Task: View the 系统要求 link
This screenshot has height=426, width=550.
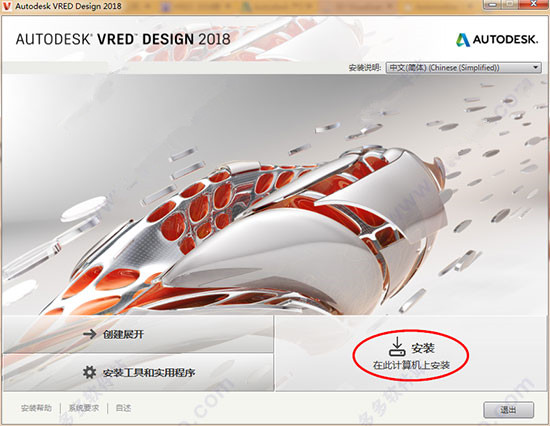Action: [x=83, y=408]
